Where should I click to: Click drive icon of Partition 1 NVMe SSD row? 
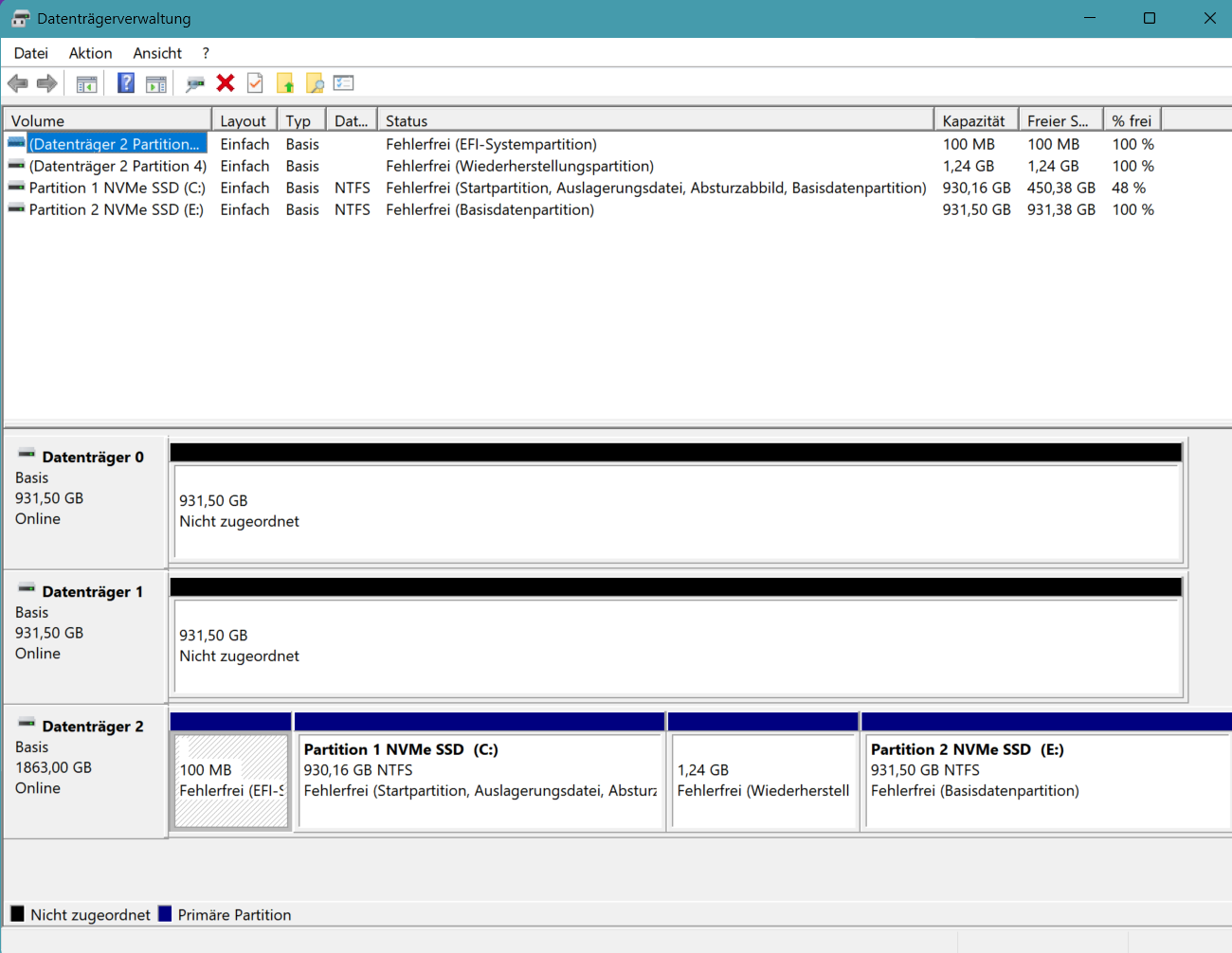(x=16, y=188)
